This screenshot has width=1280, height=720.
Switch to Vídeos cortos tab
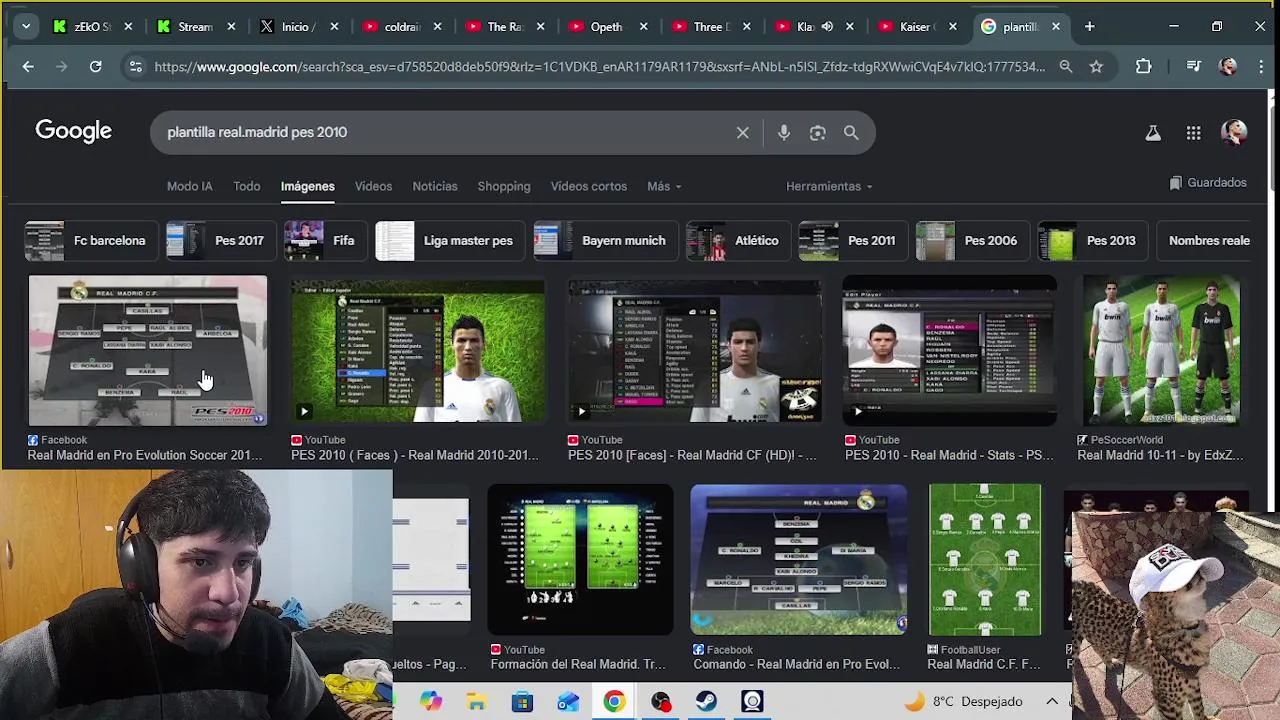pos(588,186)
